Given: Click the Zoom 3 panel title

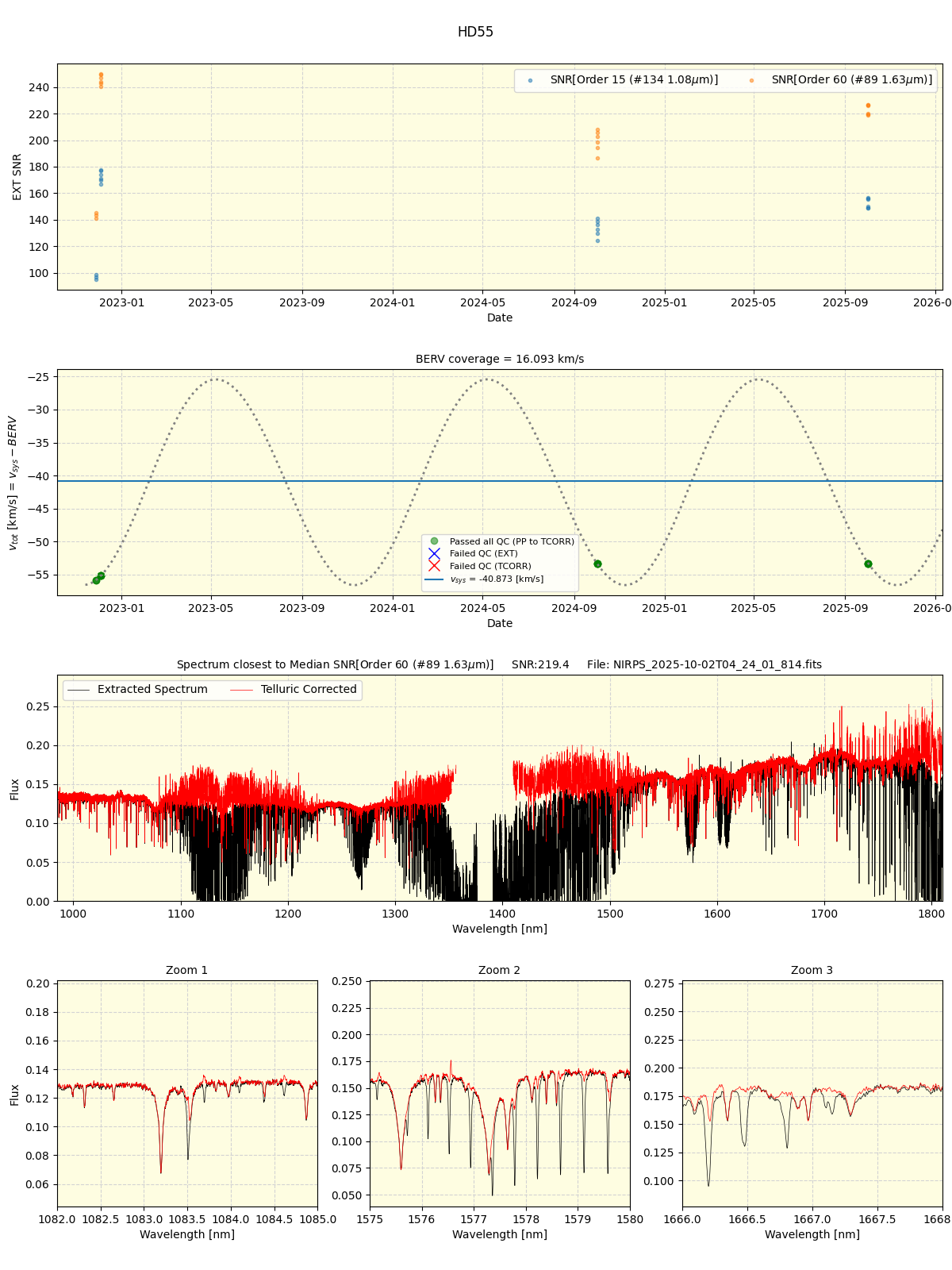Looking at the screenshot, I should 812,971.
